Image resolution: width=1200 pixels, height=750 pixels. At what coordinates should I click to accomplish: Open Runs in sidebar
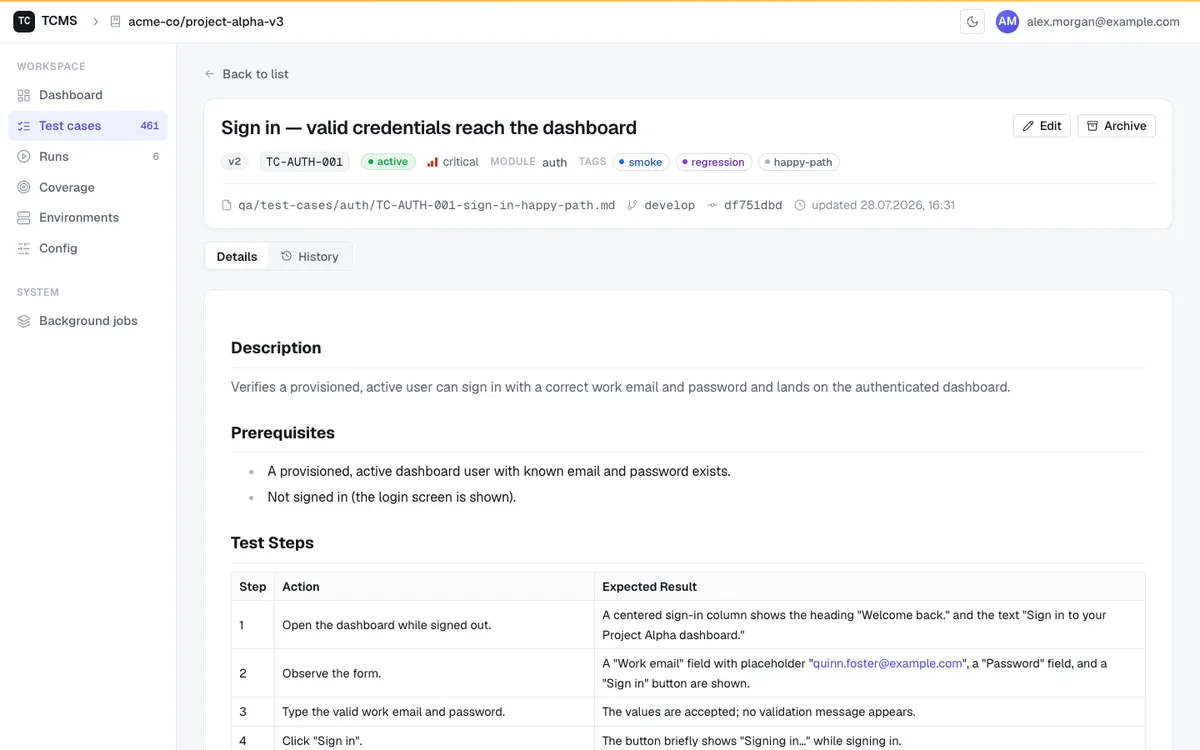88,156
